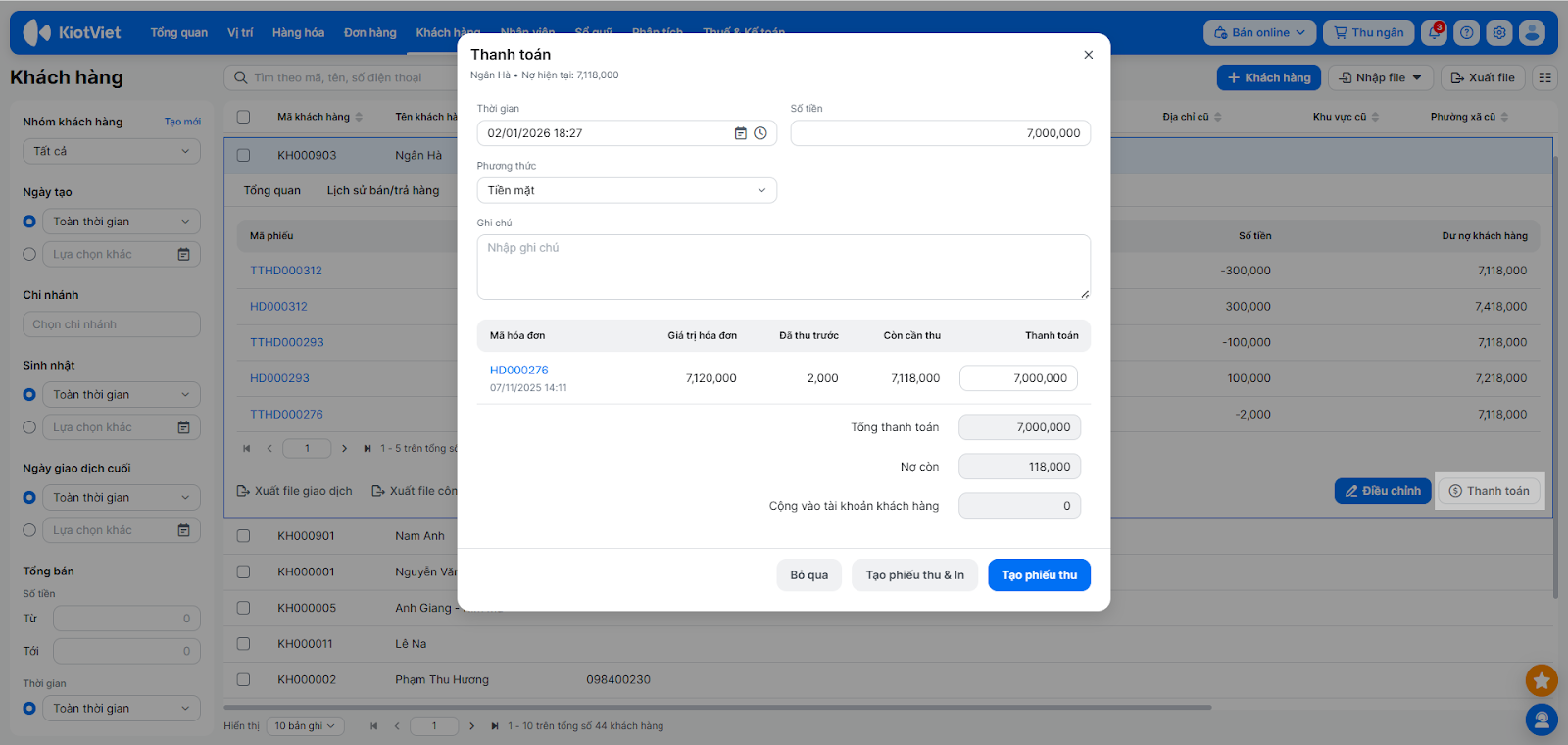Expand Toàn thời gian dropdown under Ngày tạo

point(122,222)
